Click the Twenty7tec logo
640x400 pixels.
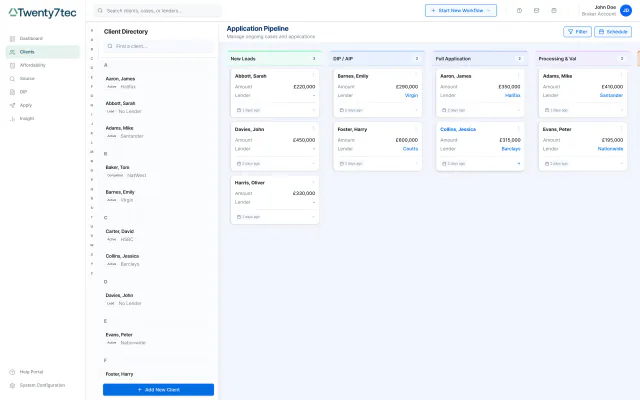click(42, 13)
